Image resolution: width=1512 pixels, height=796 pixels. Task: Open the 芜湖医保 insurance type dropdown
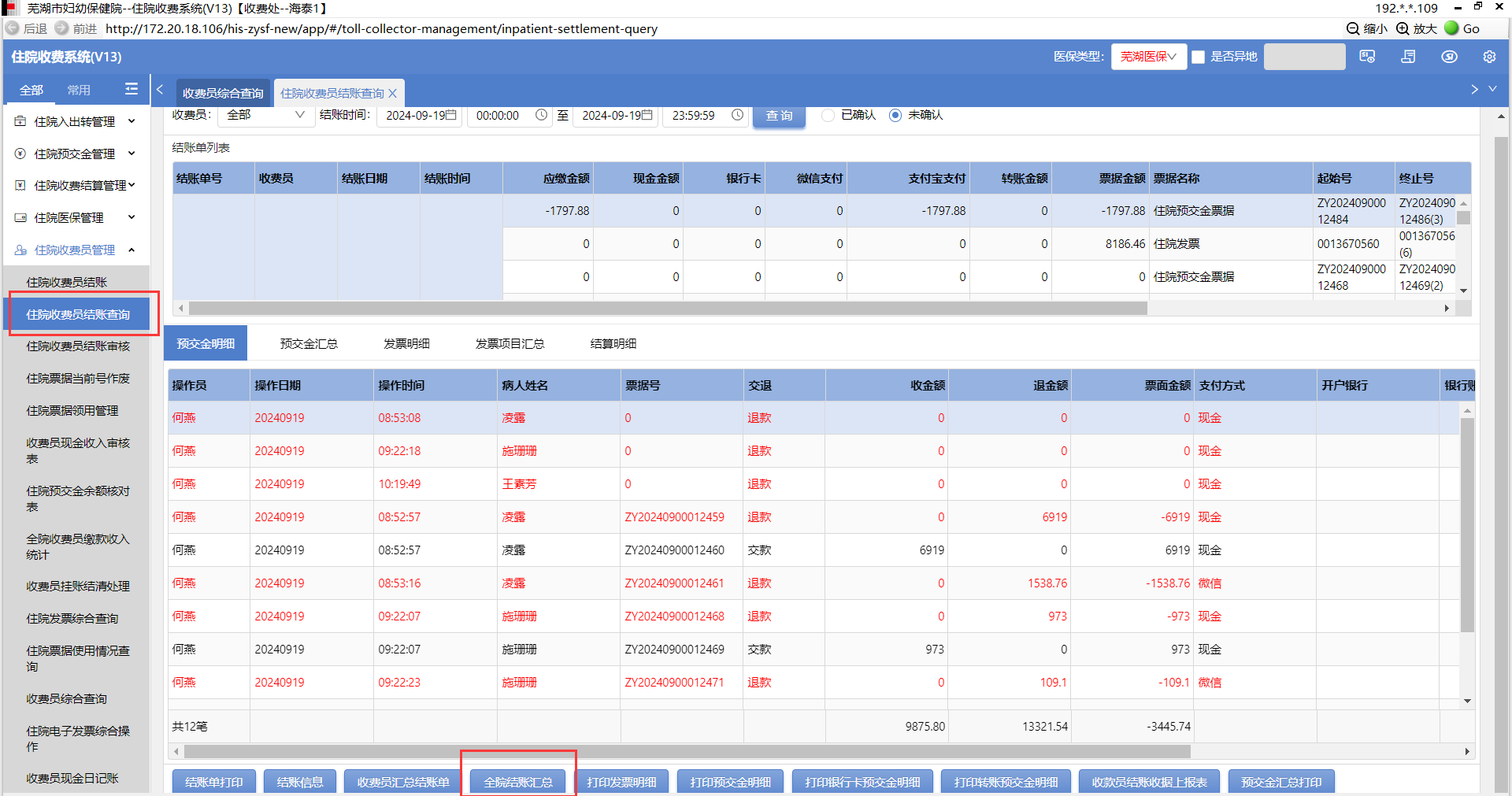coord(1148,57)
